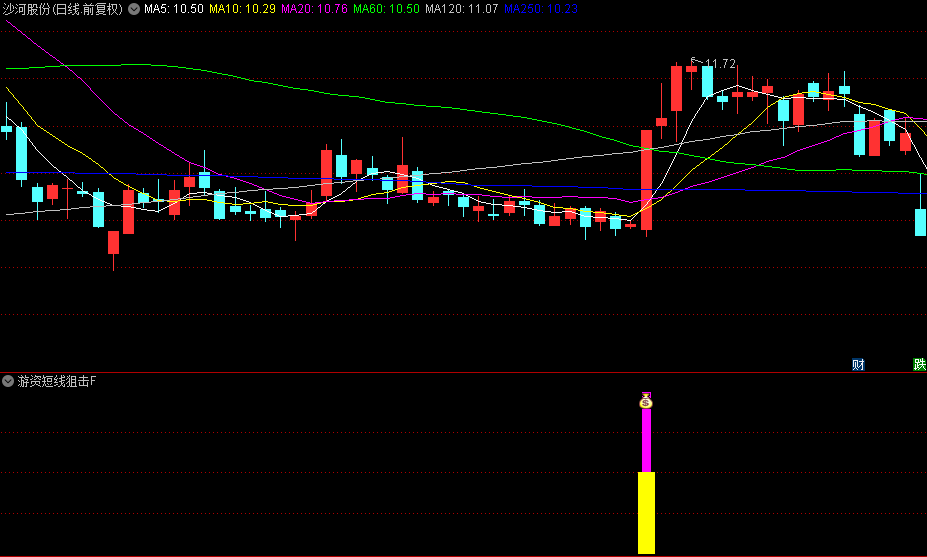Click the money bag signal icon
The height and width of the screenshot is (557, 927).
click(646, 401)
